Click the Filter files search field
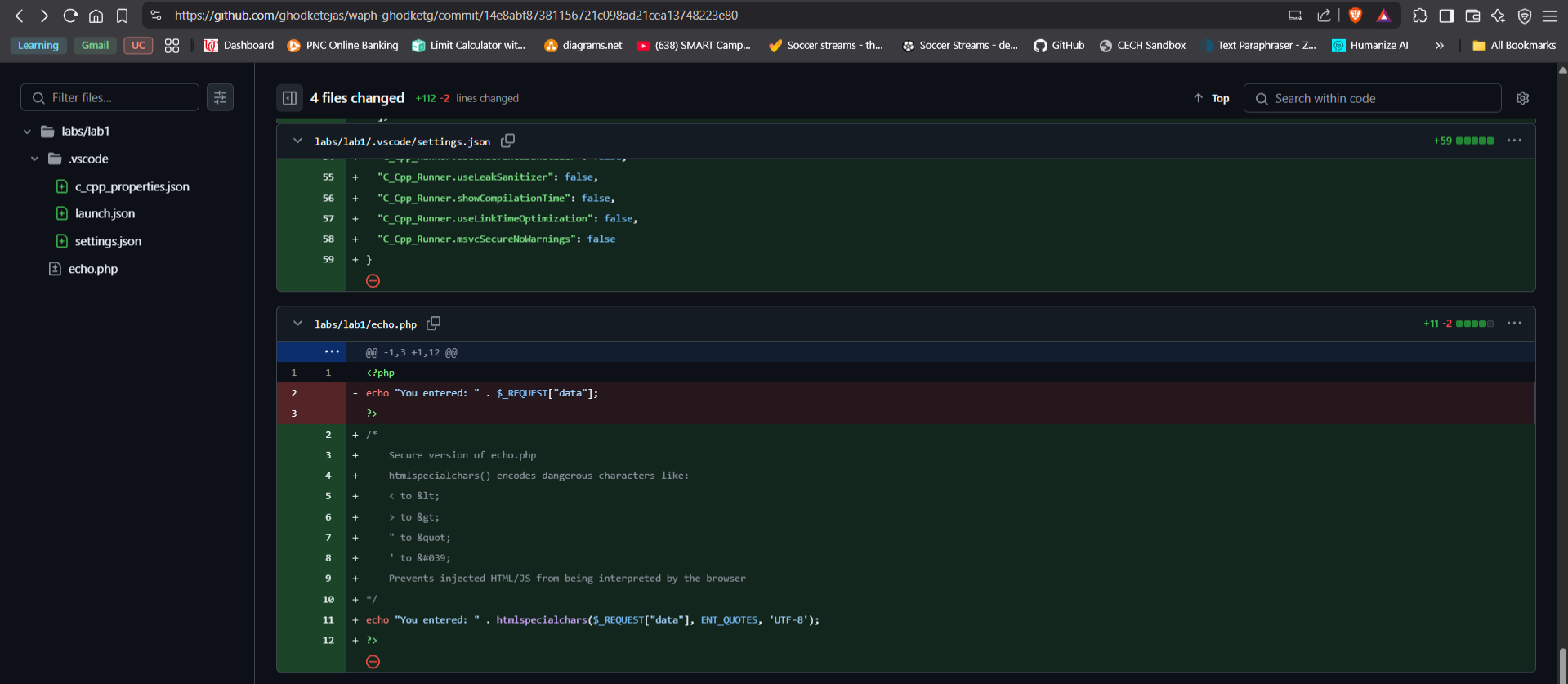Screen dimensions: 1568x684 [109, 97]
